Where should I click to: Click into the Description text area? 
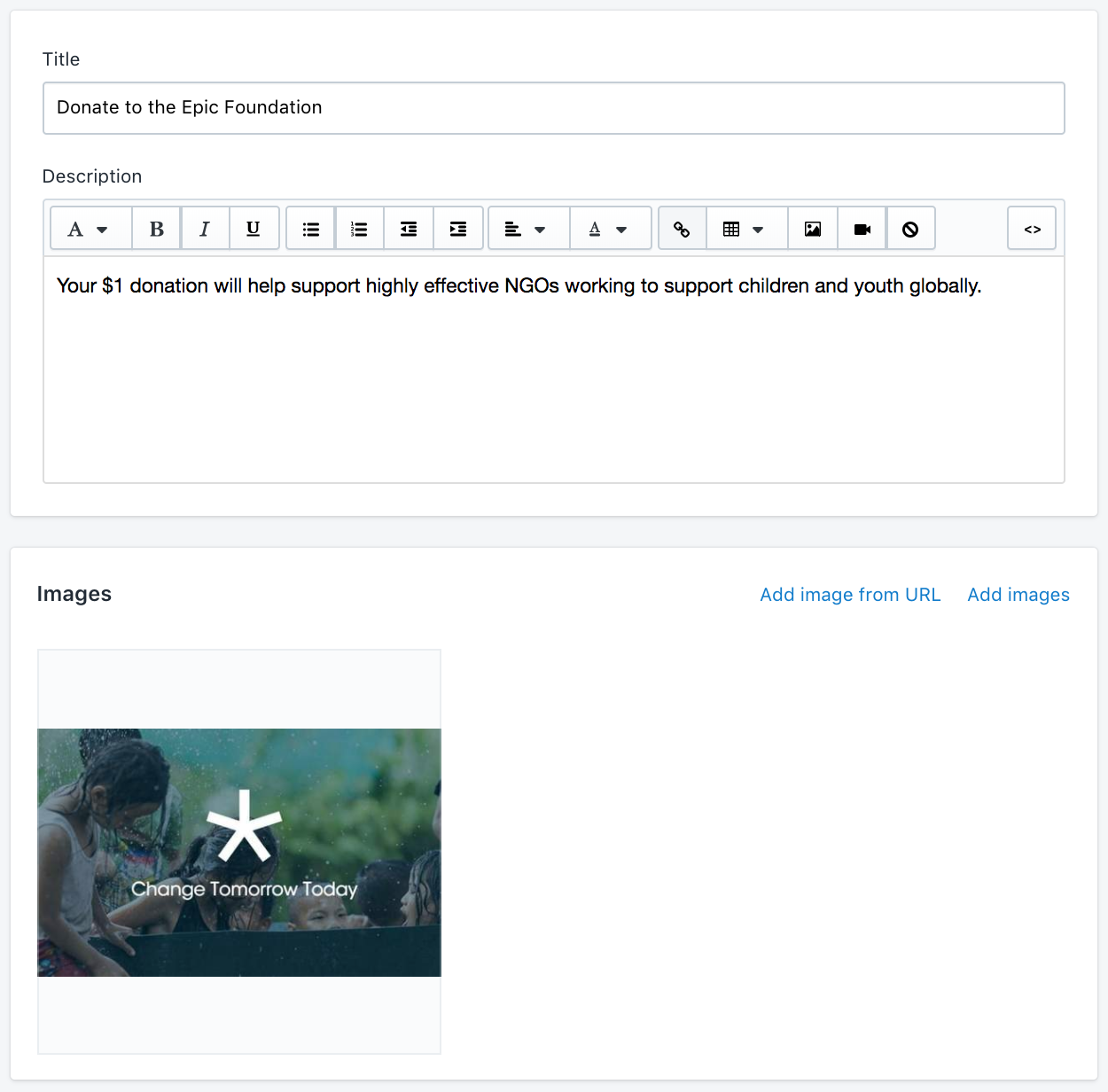point(554,370)
